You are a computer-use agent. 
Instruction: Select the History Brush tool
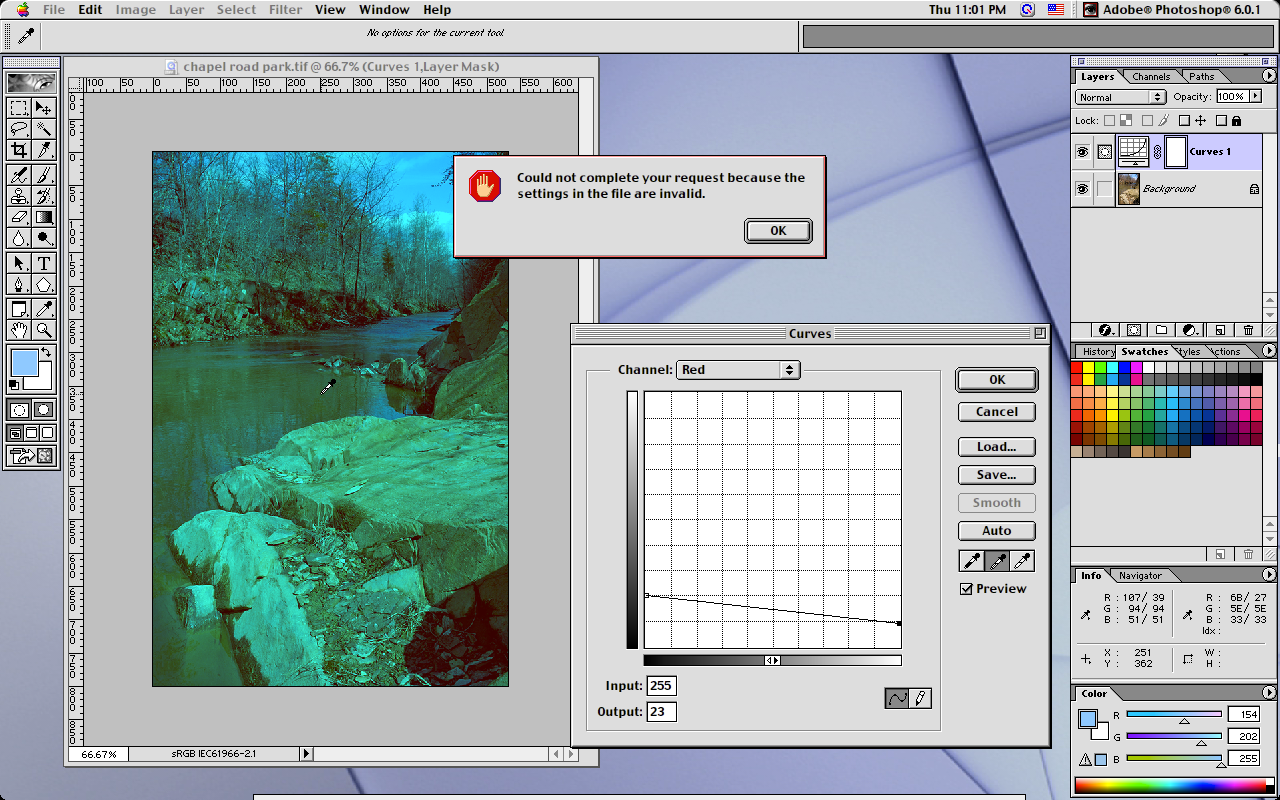point(44,196)
